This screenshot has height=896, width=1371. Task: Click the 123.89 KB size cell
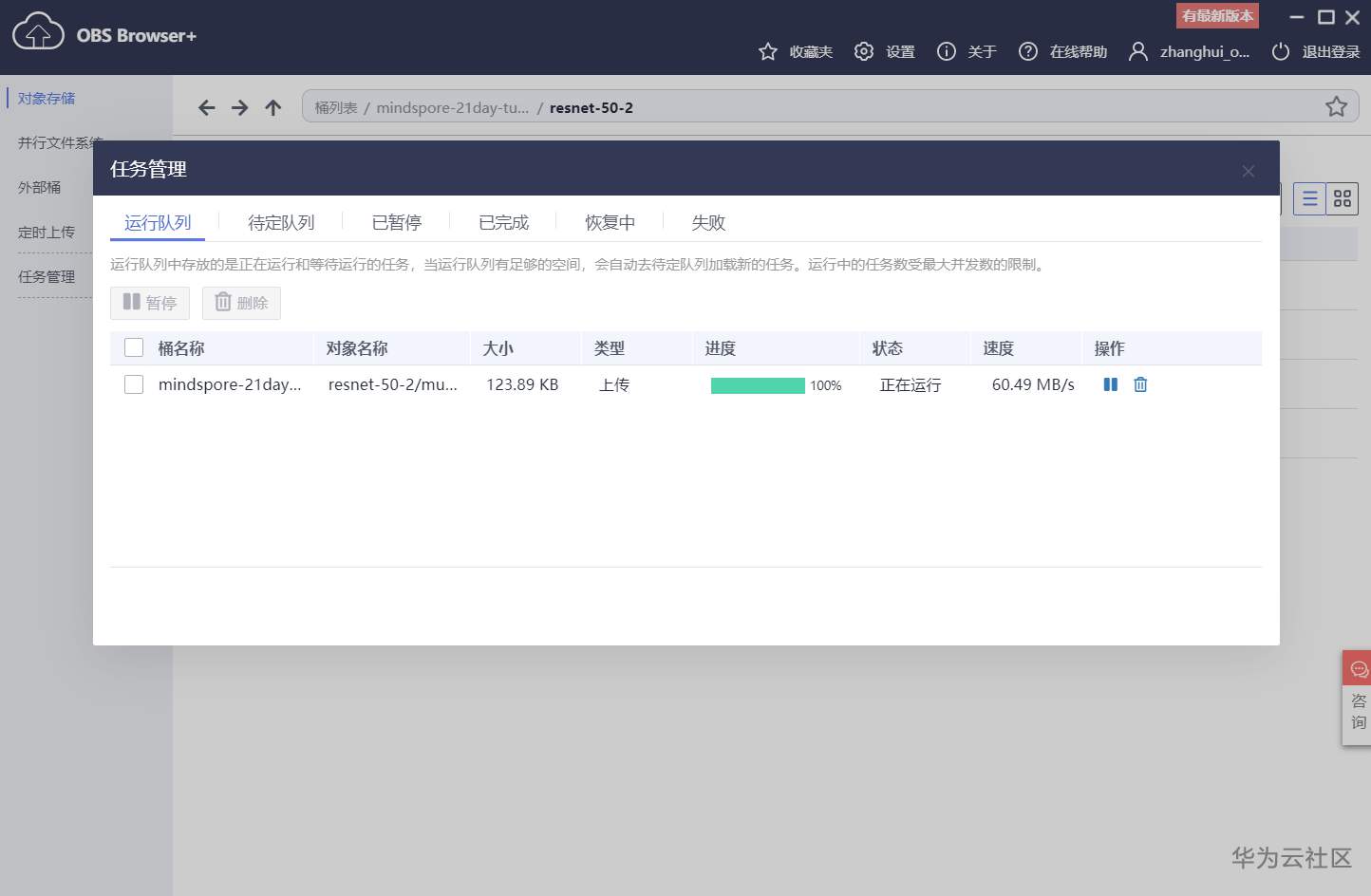pos(522,384)
